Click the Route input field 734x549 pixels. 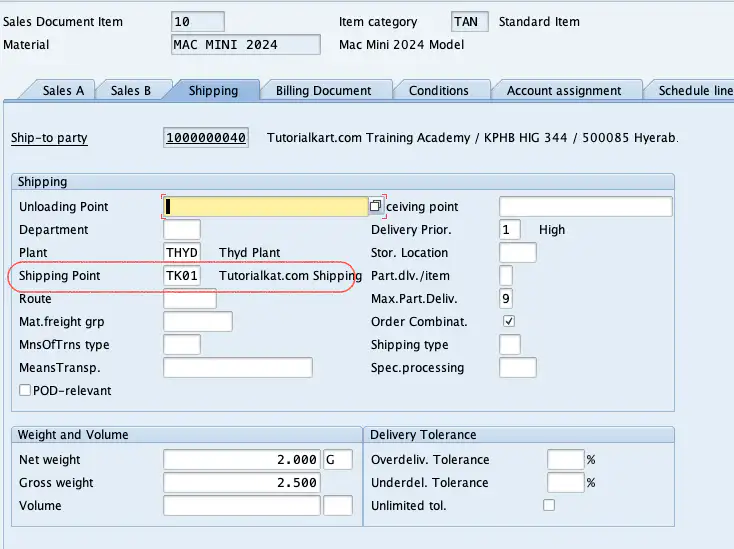click(190, 299)
